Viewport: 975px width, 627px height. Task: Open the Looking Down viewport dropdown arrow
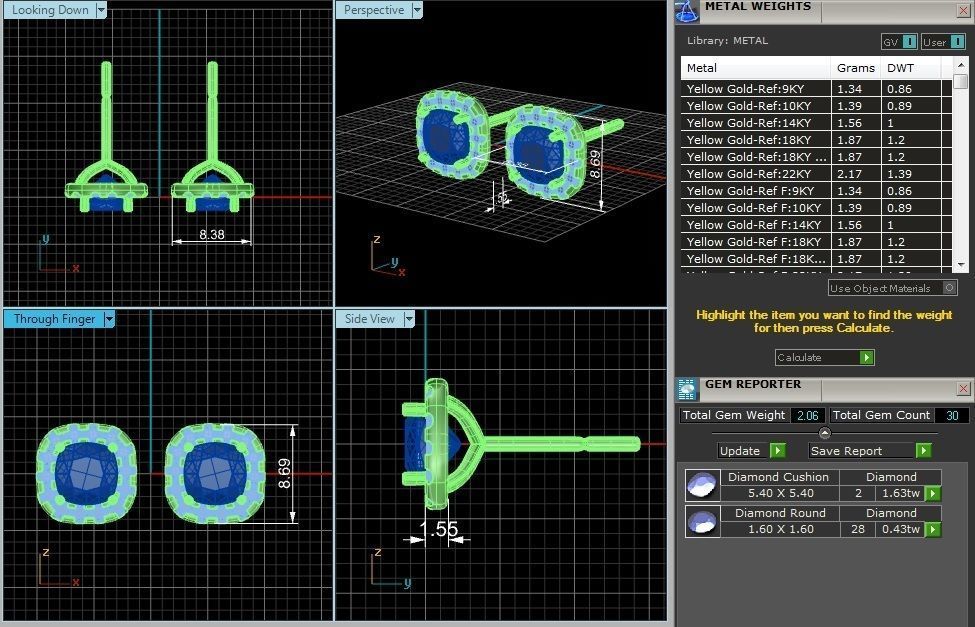pos(101,10)
